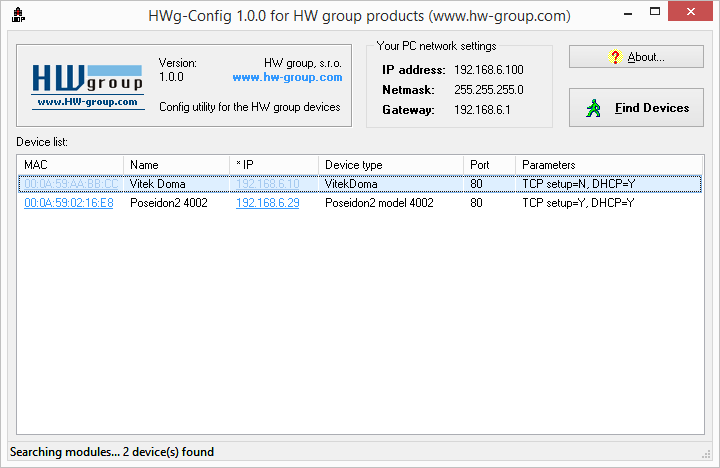720x468 pixels.
Task: Select the Vitek Doma name cell
Action: click(158, 184)
